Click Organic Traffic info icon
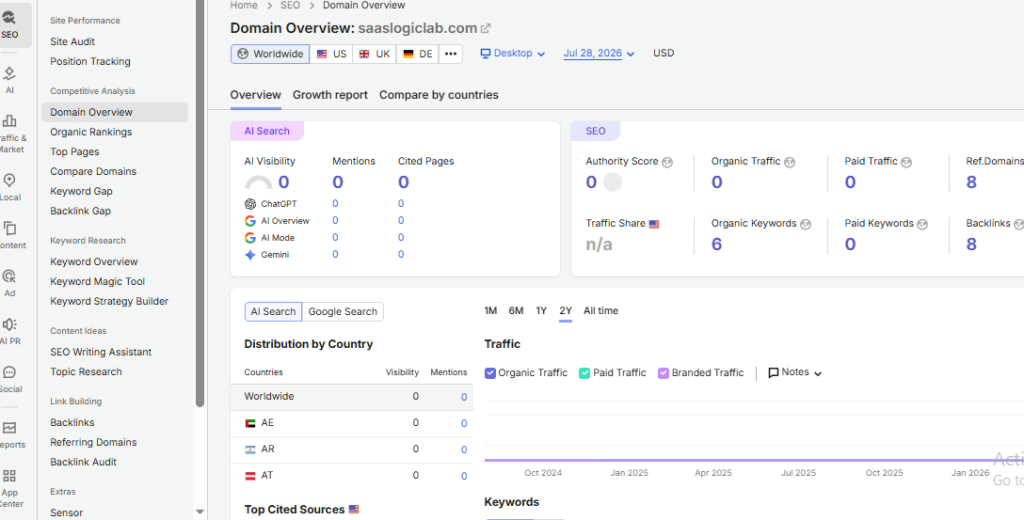Image resolution: width=1024 pixels, height=520 pixels. click(x=789, y=162)
